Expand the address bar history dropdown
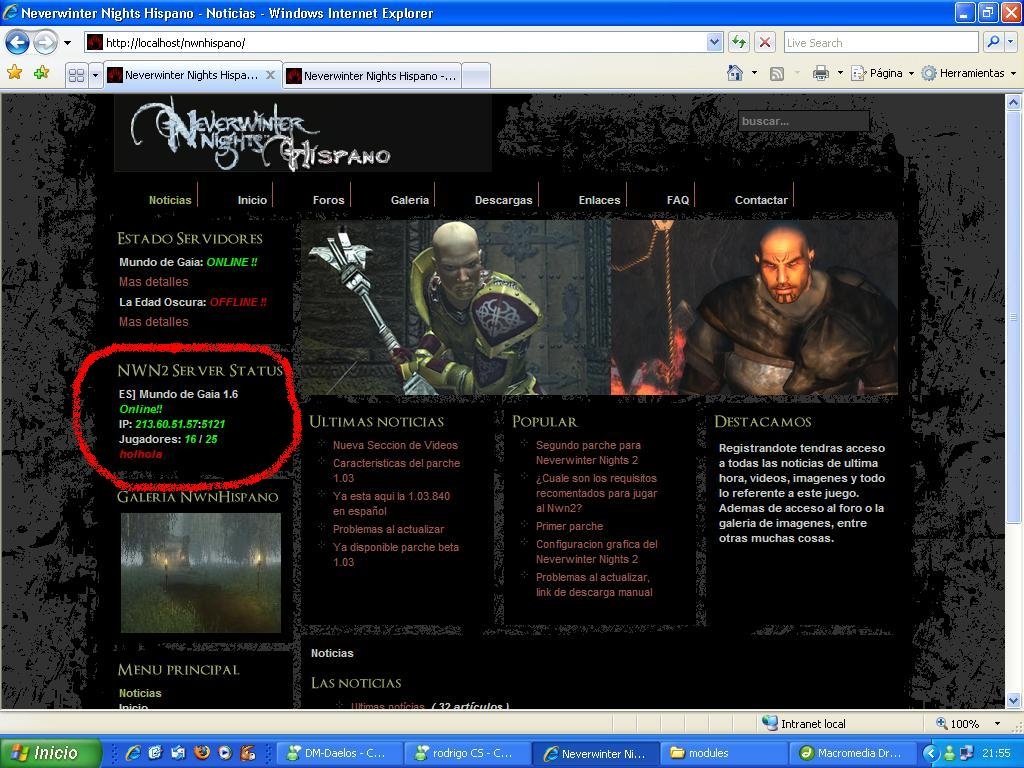This screenshot has width=1024, height=768. tap(714, 42)
